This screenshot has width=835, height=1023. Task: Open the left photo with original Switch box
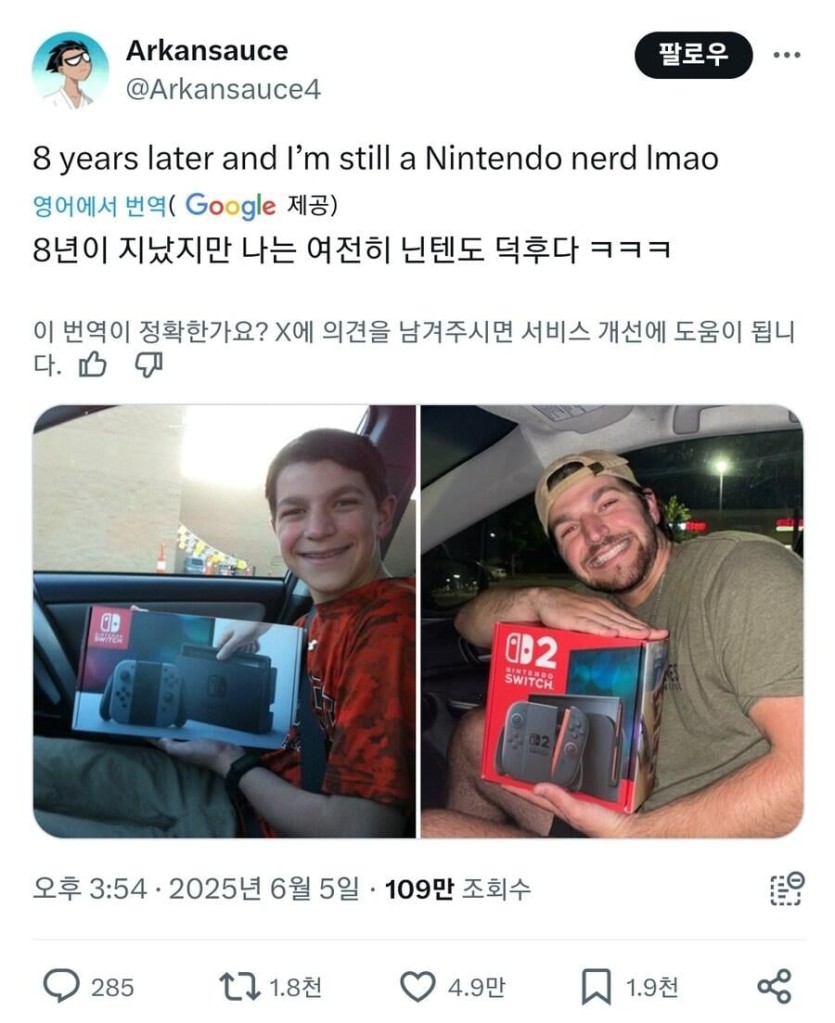(224, 621)
